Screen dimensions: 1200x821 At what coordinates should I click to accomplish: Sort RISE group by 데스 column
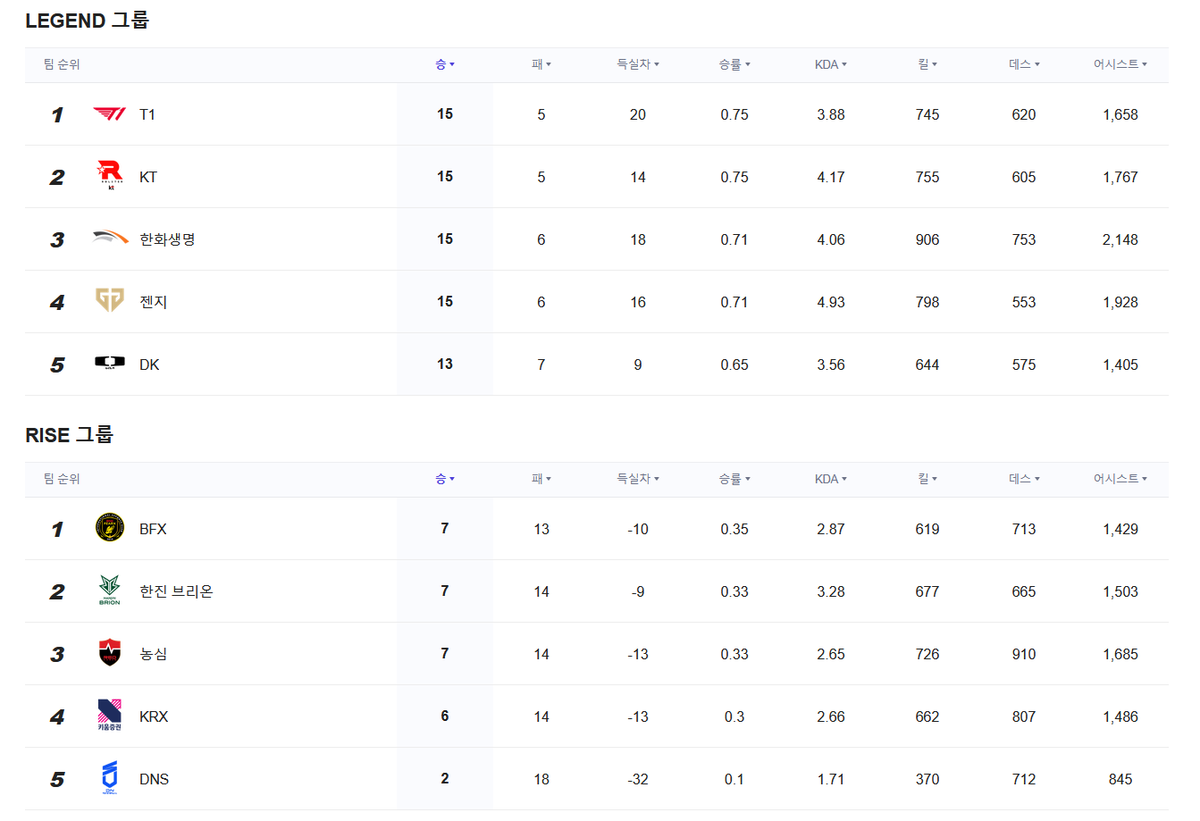1024,479
